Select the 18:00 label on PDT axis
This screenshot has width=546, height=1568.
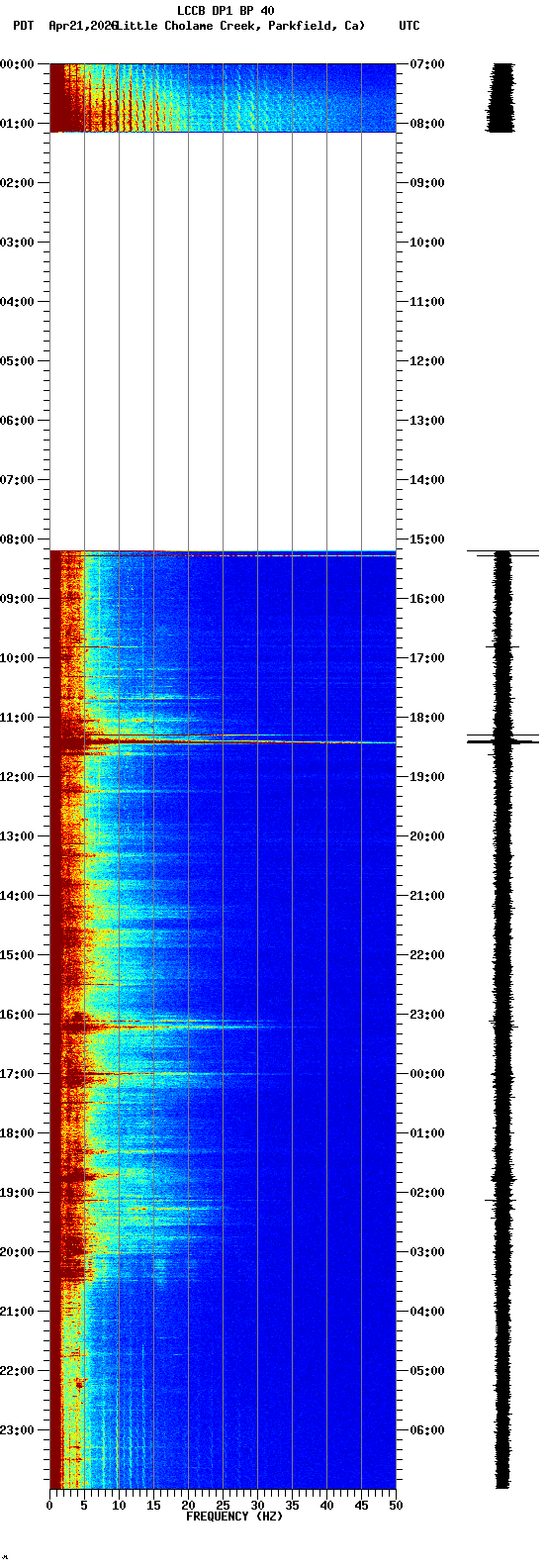pyautogui.click(x=18, y=1133)
